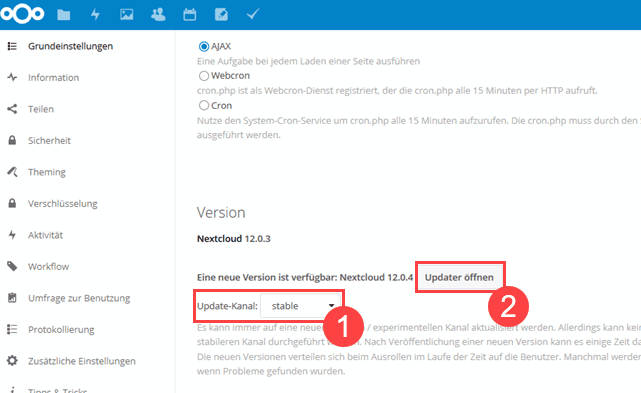Go to Verschlüsselung settings

[x=63, y=204]
